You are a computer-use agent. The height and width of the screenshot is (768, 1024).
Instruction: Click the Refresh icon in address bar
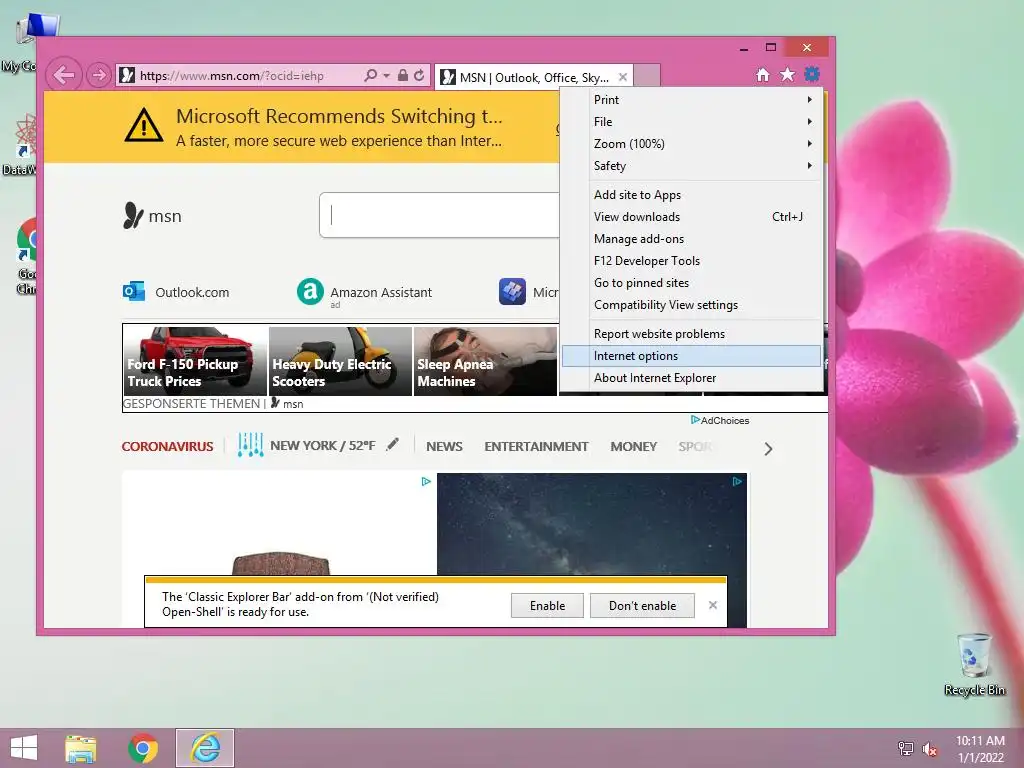[x=419, y=75]
